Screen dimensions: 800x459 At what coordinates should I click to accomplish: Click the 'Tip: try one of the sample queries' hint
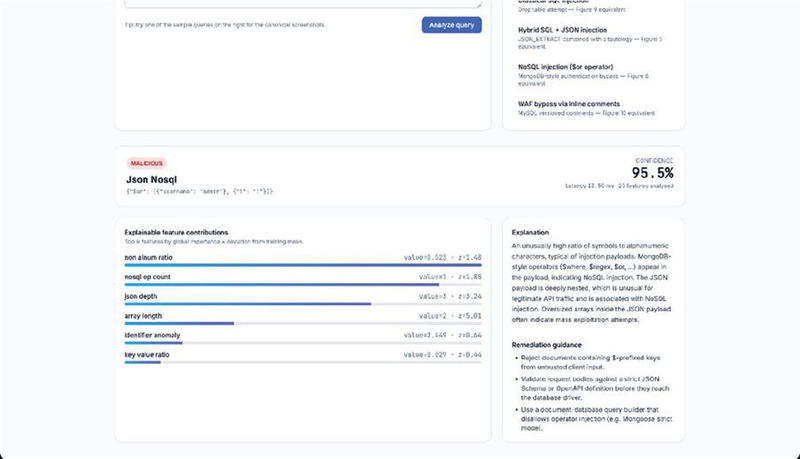[x=224, y=24]
